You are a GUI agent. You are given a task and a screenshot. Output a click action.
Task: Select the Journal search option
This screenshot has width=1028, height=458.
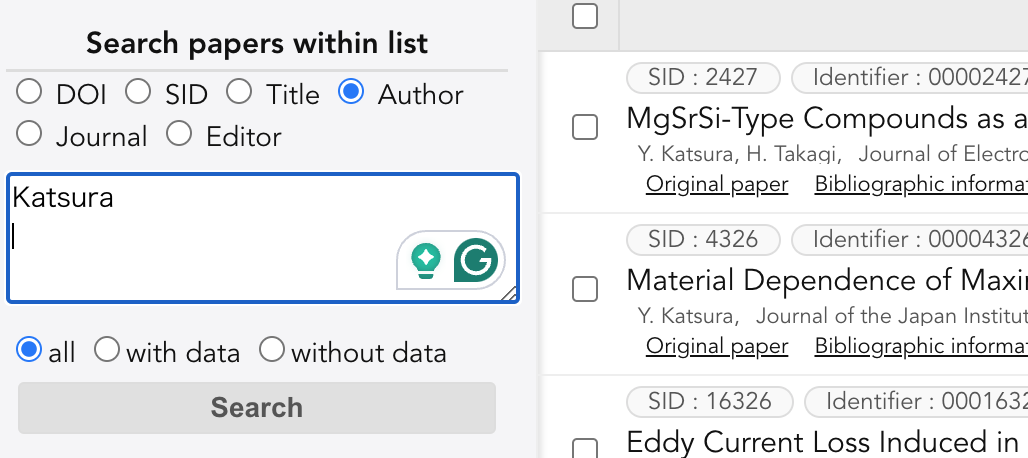coord(29,134)
